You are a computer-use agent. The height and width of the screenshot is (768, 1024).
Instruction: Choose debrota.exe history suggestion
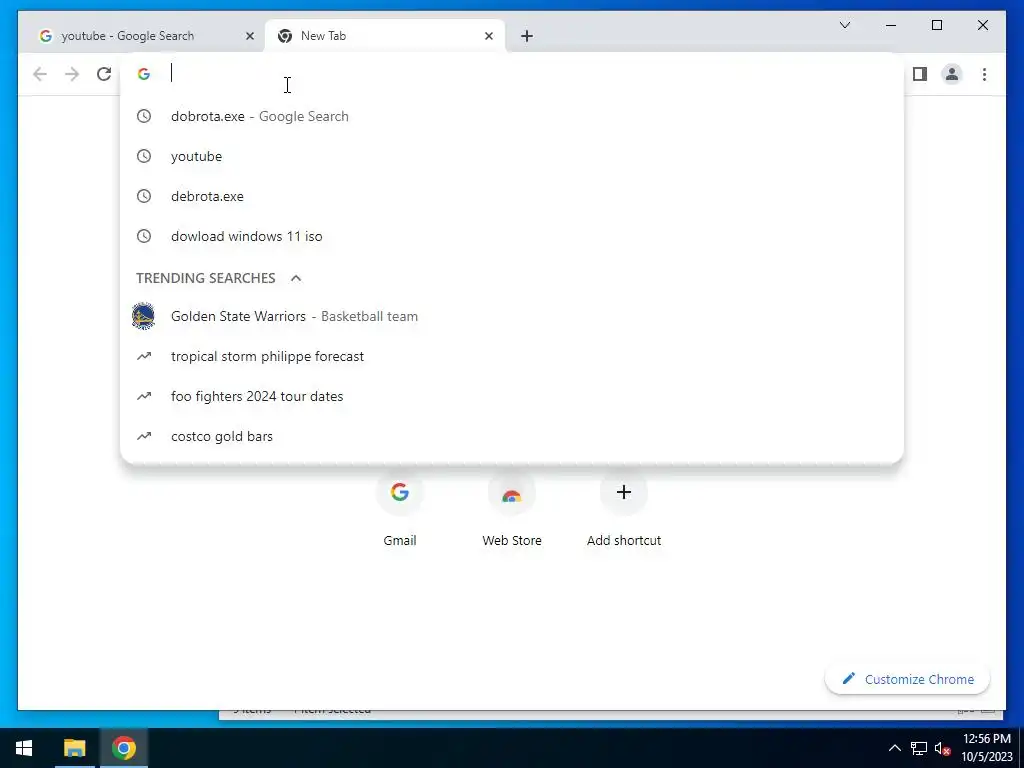click(512, 196)
